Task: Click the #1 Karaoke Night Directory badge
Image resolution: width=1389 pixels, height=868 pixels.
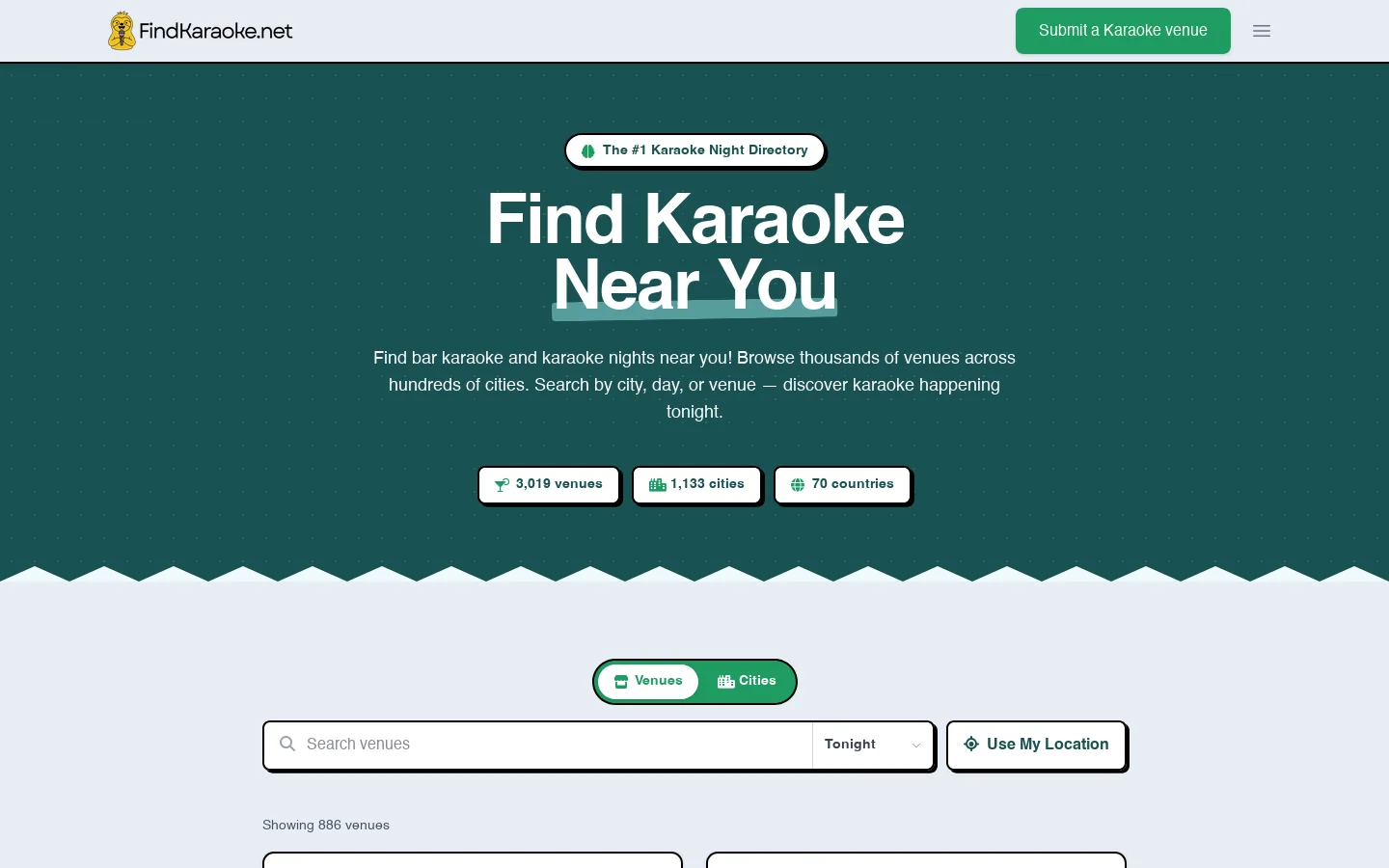Action: point(694,150)
